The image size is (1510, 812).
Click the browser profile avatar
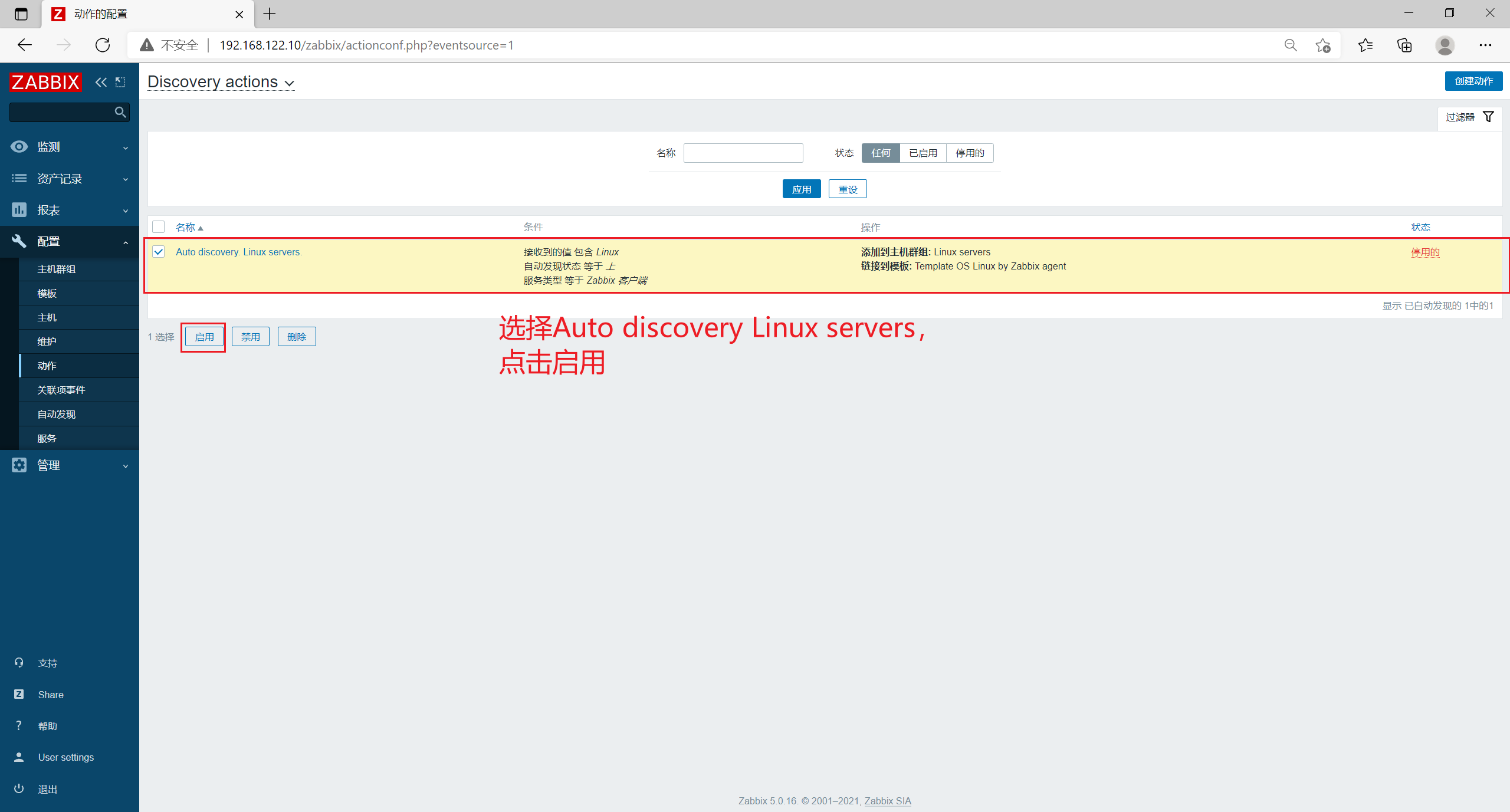pyautogui.click(x=1445, y=45)
